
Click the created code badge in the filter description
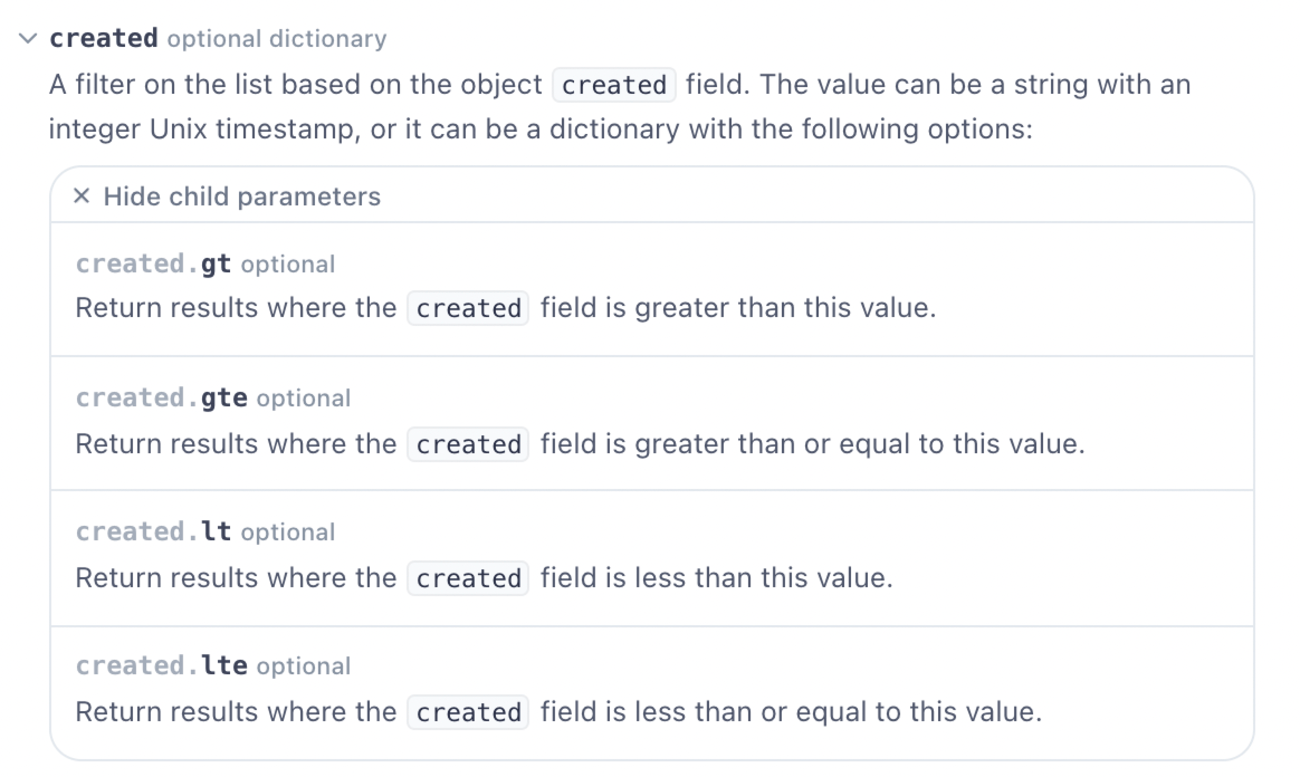[614, 86]
